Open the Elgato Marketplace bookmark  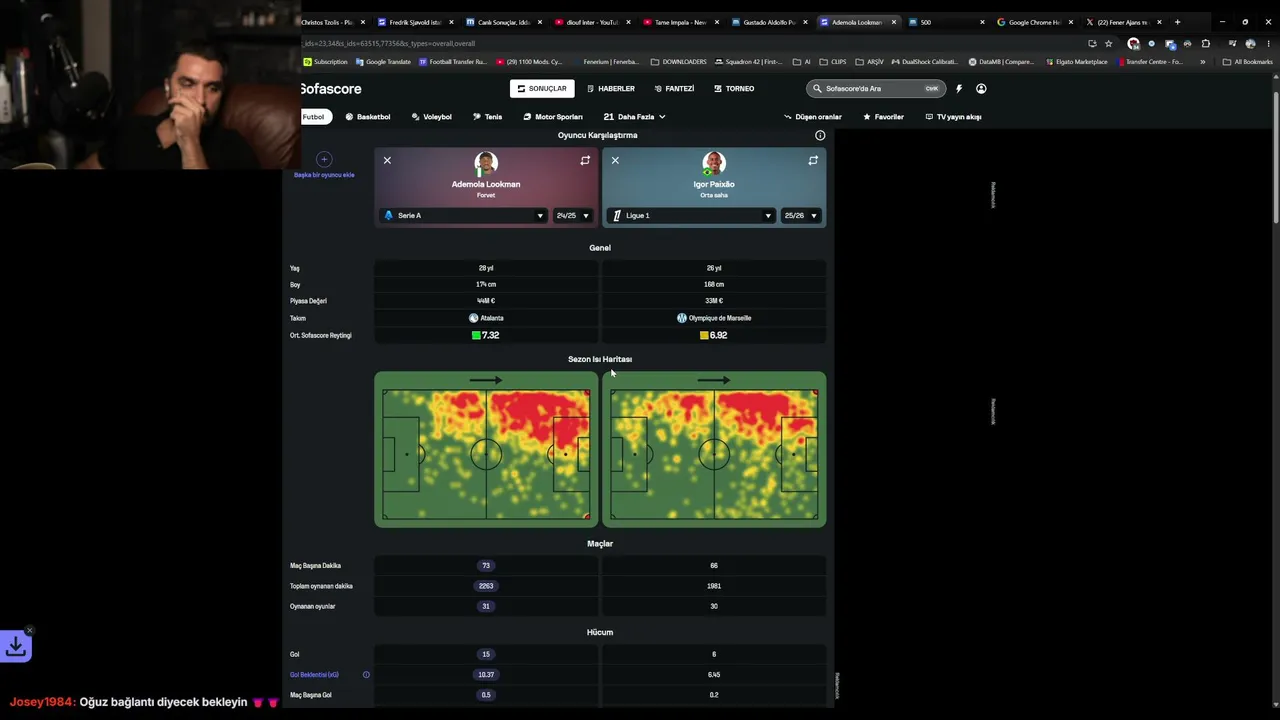coord(1076,62)
